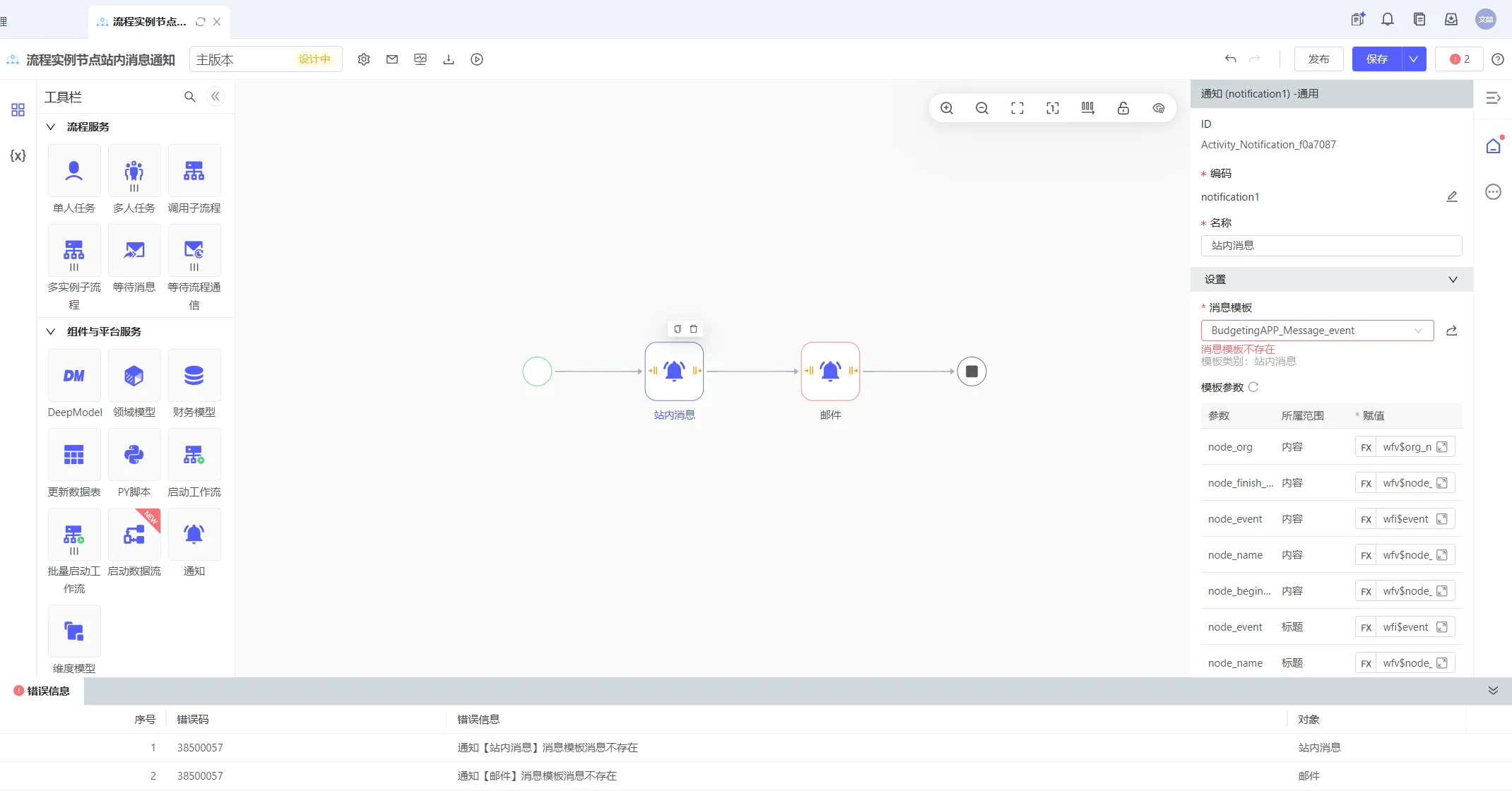The height and width of the screenshot is (791, 1512).
Task: Switch to the 流程实例节点 tab
Action: point(150,22)
